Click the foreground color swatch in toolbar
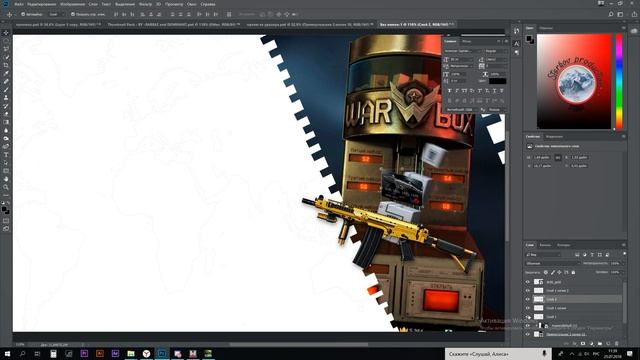Viewport: 640px width, 360px height. click(4, 209)
